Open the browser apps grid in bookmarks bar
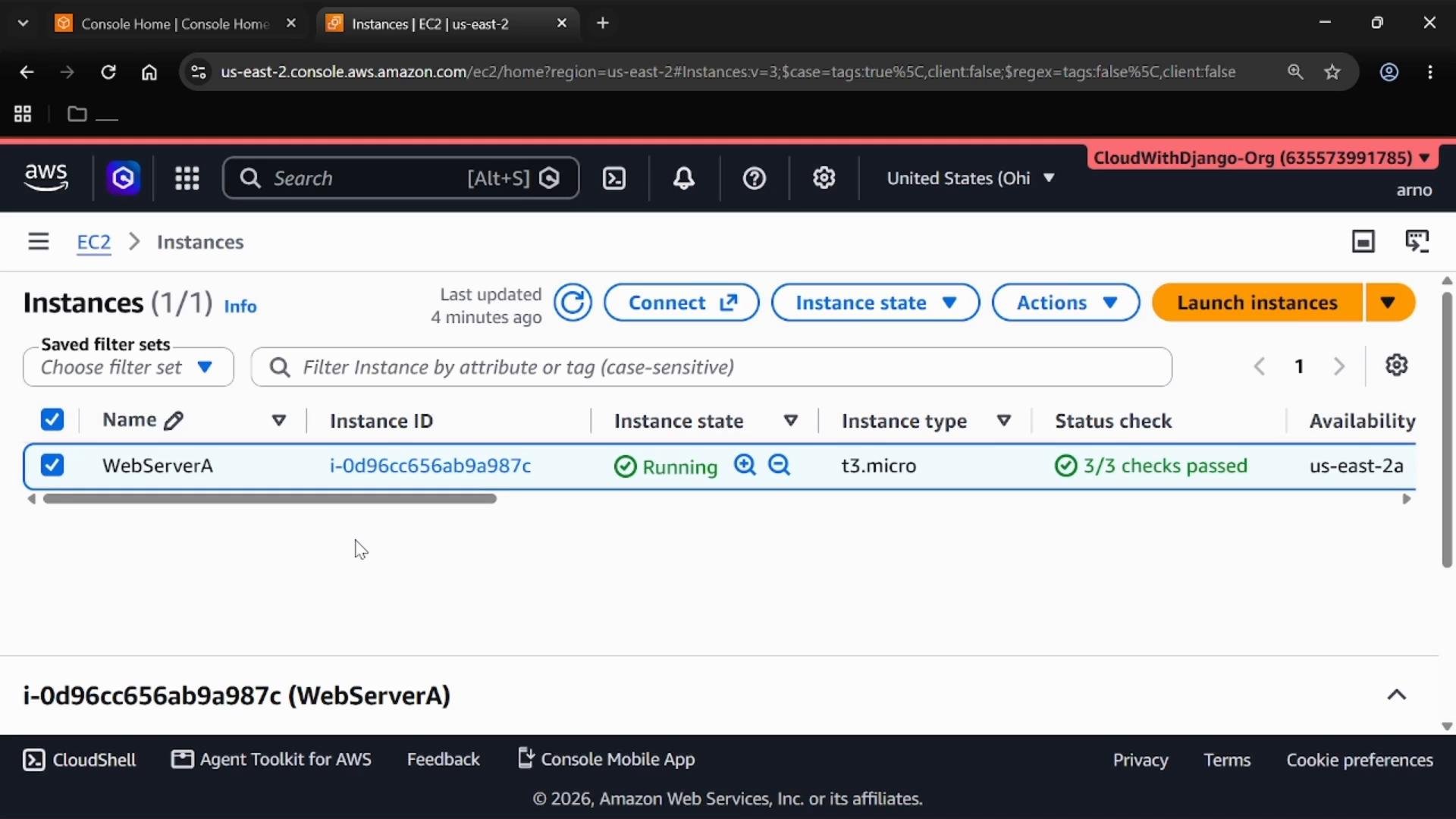 click(23, 114)
